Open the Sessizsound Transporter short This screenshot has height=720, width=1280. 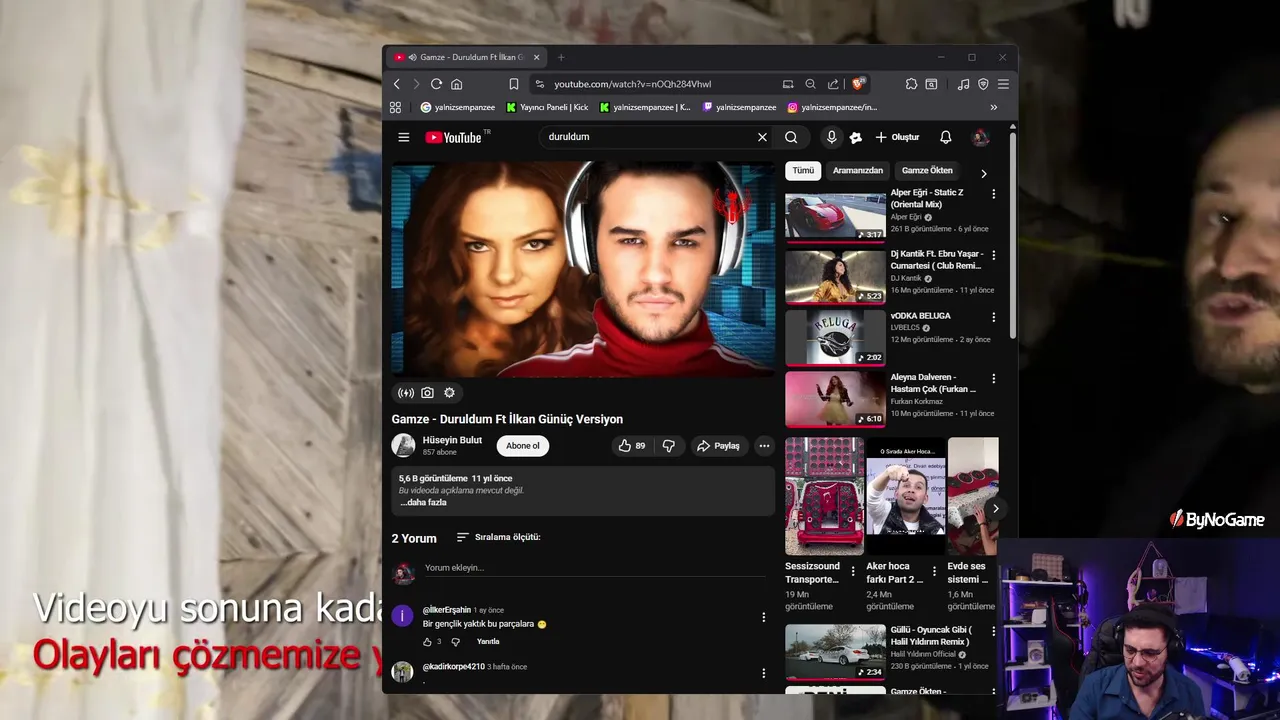pyautogui.click(x=824, y=496)
